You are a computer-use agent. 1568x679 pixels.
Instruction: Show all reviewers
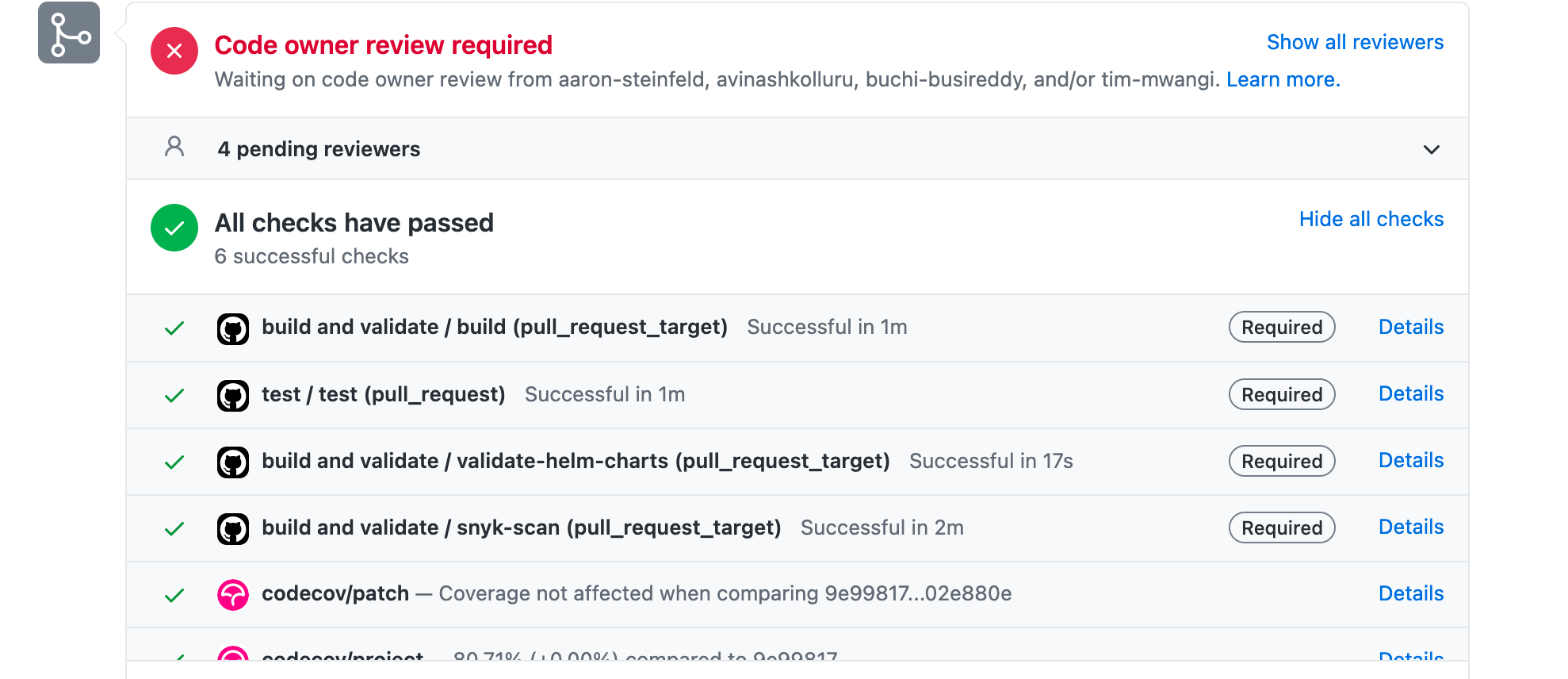pyautogui.click(x=1355, y=42)
